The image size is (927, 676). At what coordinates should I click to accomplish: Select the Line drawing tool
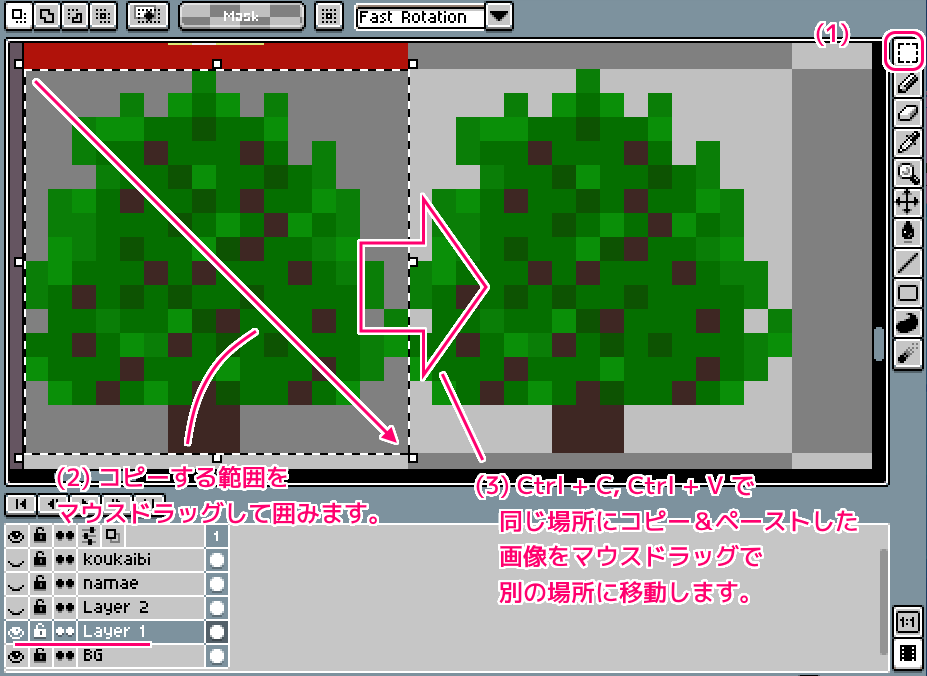(x=908, y=261)
